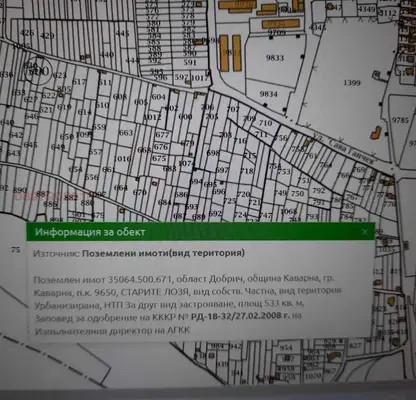Click parcel 1016 on the map
The width and height of the screenshot is (416, 400).
pyautogui.click(x=122, y=159)
